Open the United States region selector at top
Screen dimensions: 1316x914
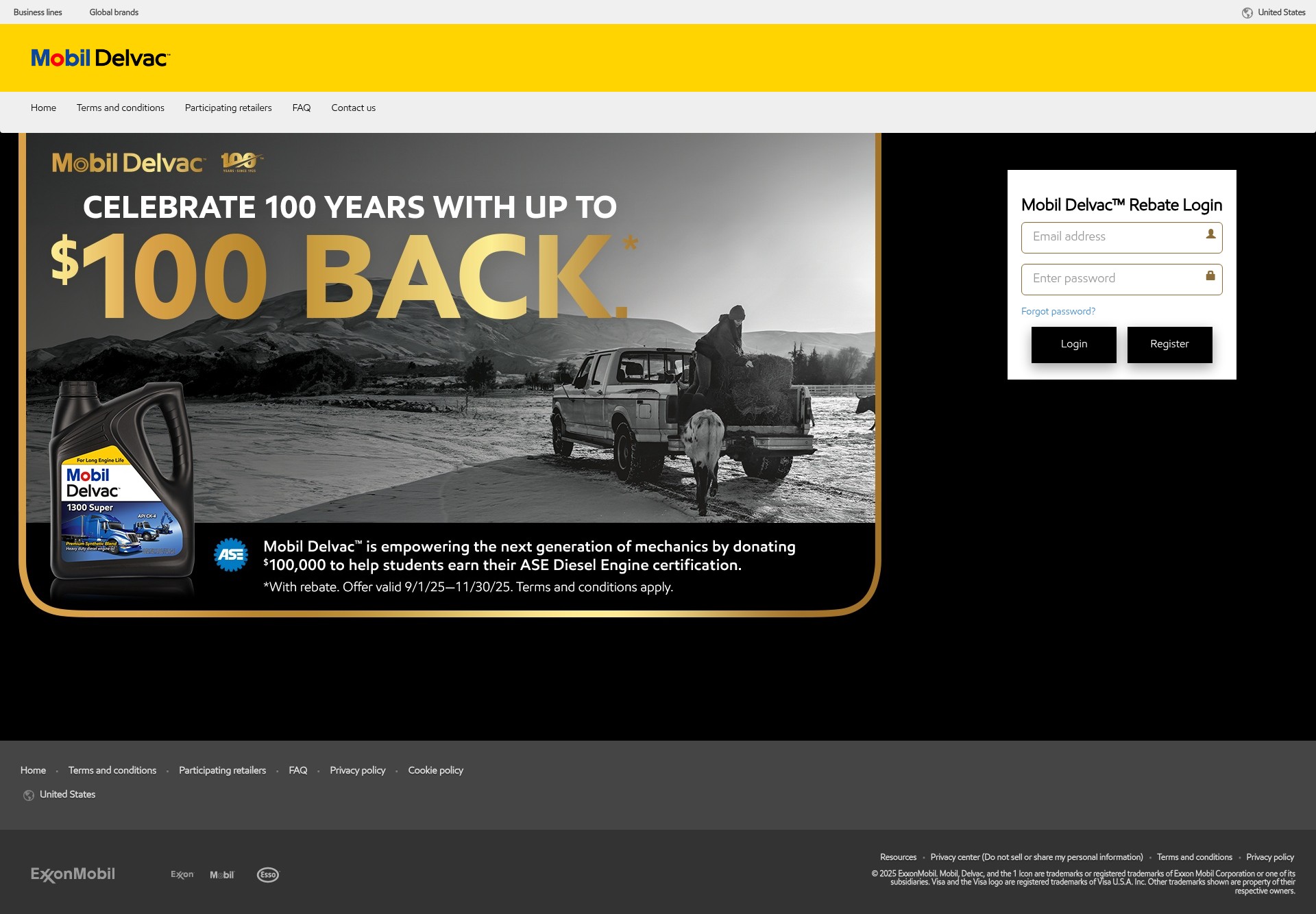[1281, 12]
